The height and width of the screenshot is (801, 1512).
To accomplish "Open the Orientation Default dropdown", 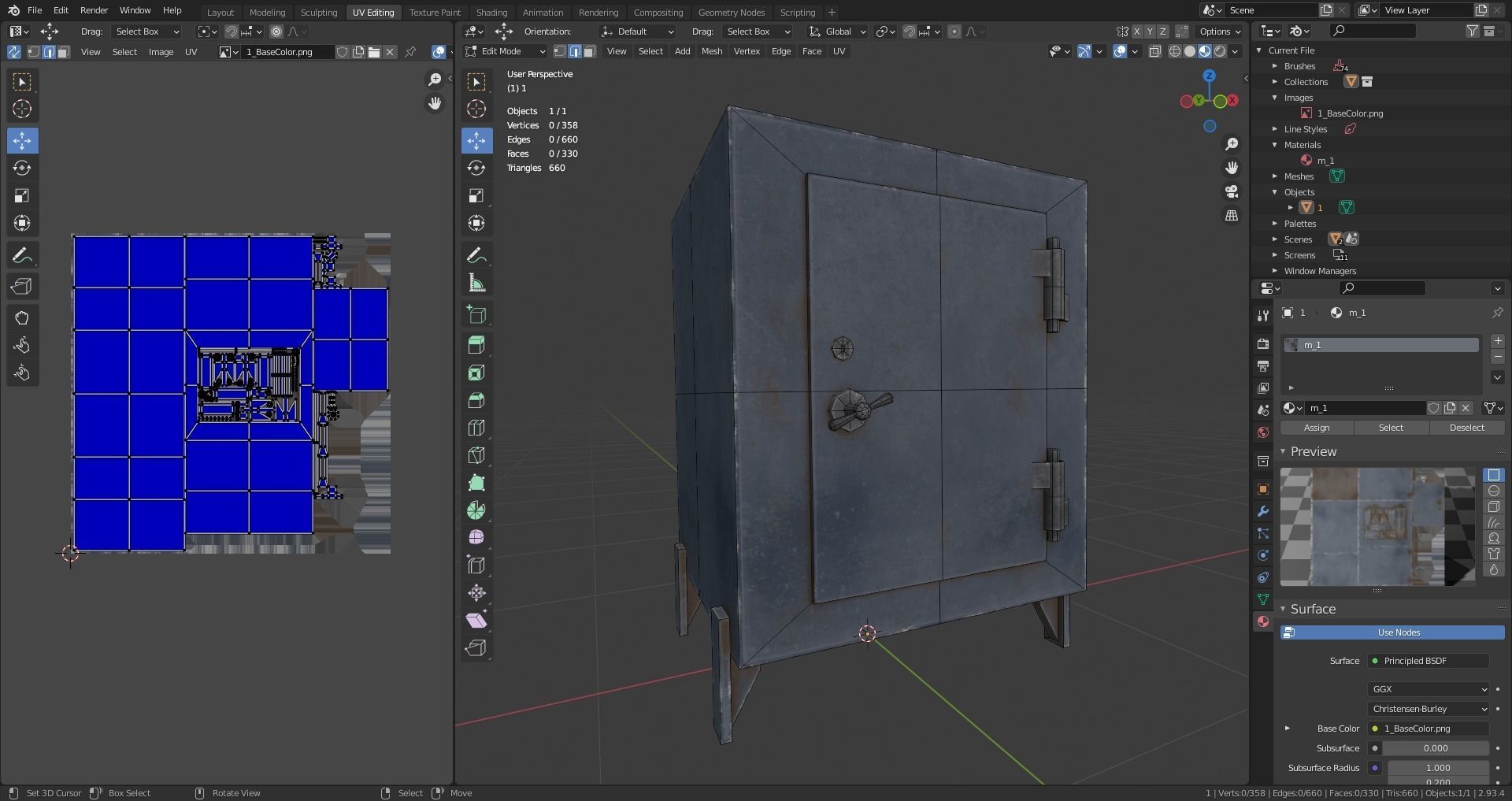I will coord(638,32).
